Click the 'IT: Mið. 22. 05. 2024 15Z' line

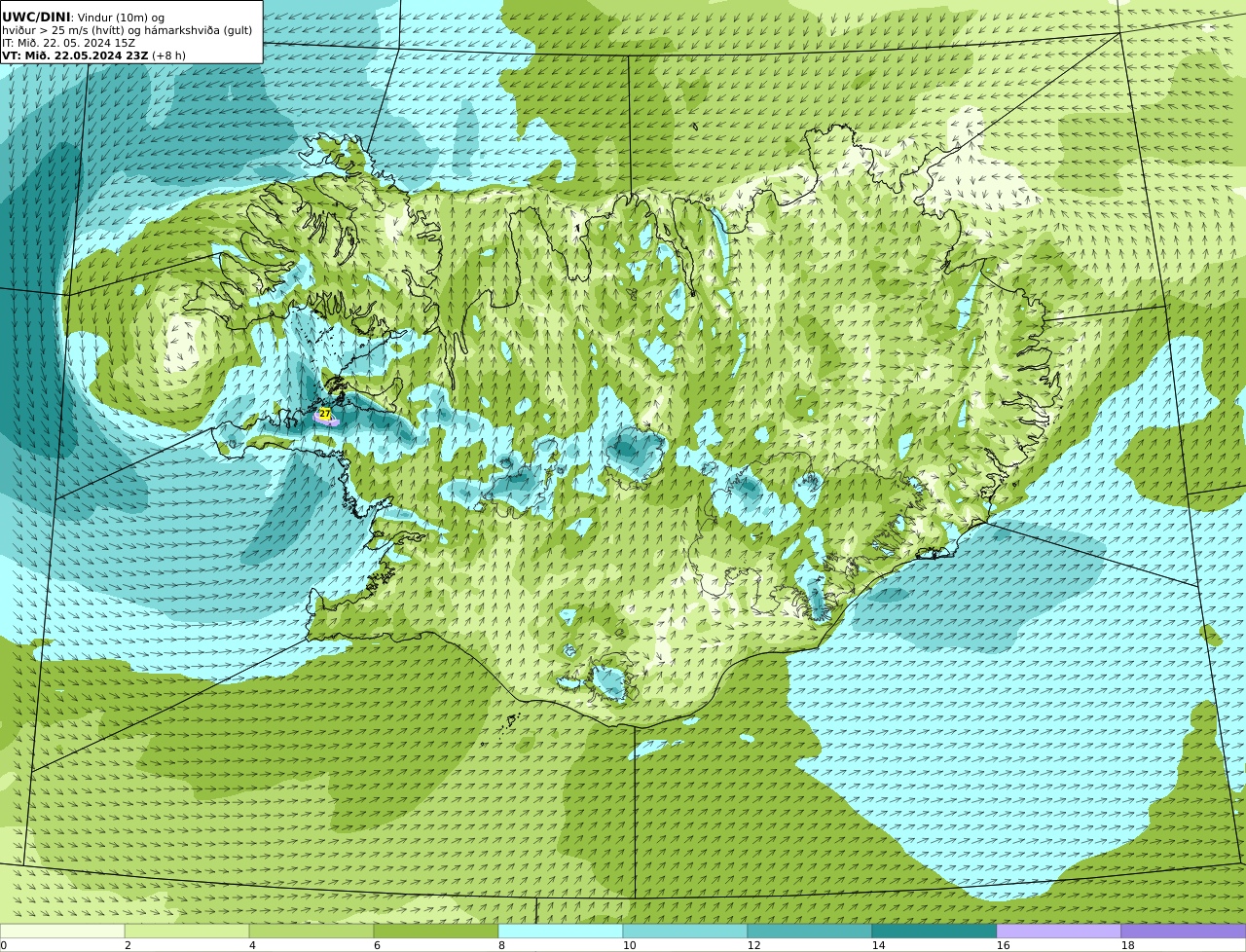69,43
